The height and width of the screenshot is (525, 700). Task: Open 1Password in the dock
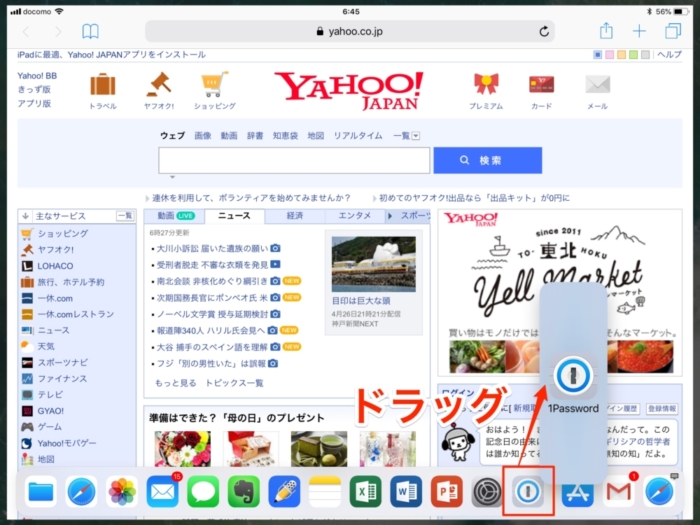click(528, 492)
